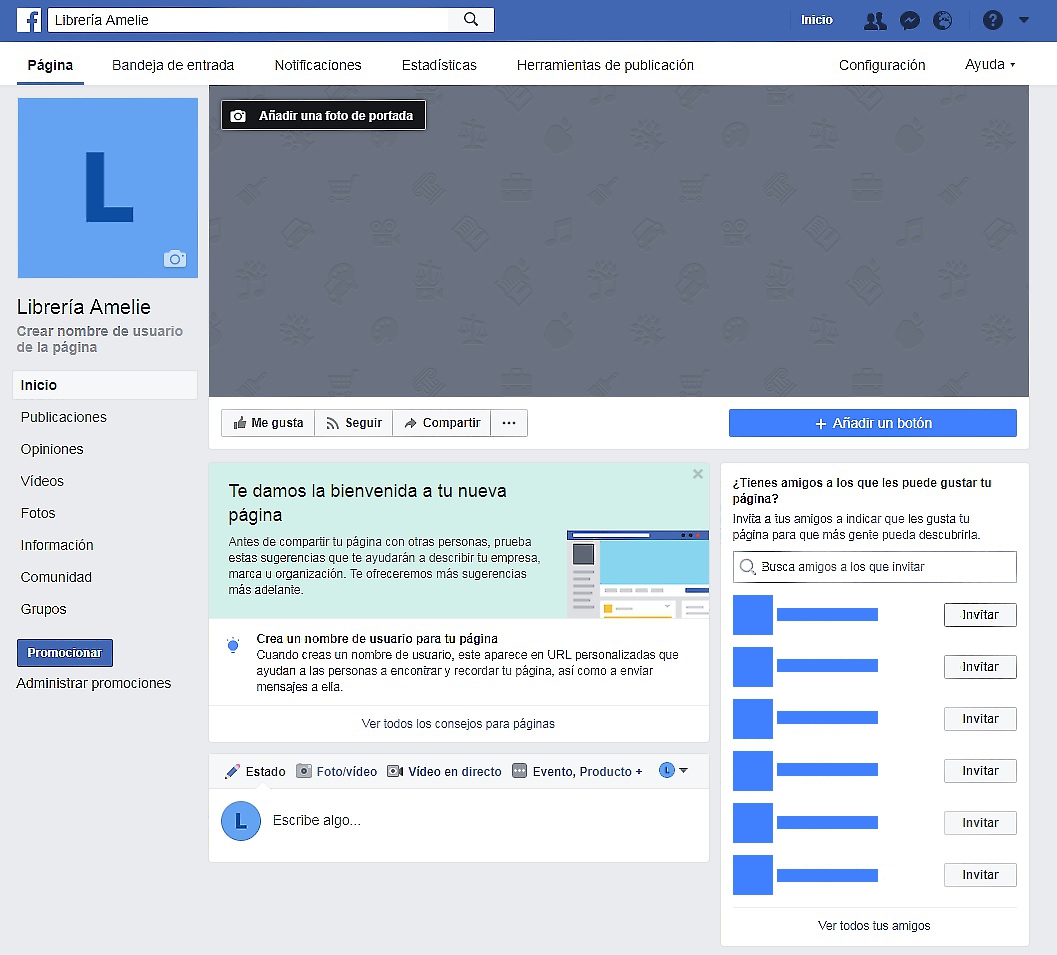Select Foto/vídeo post option

[x=337, y=771]
